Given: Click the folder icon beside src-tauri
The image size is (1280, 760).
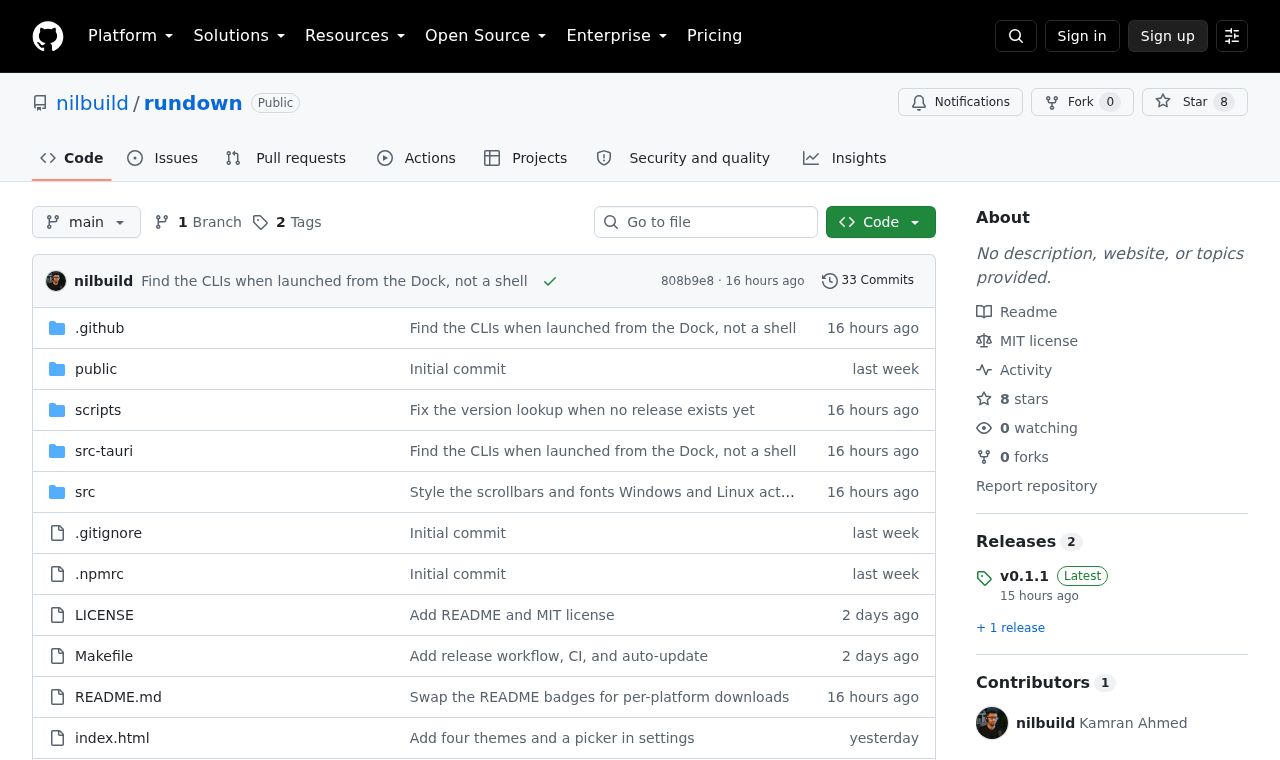Looking at the screenshot, I should click(x=57, y=451).
